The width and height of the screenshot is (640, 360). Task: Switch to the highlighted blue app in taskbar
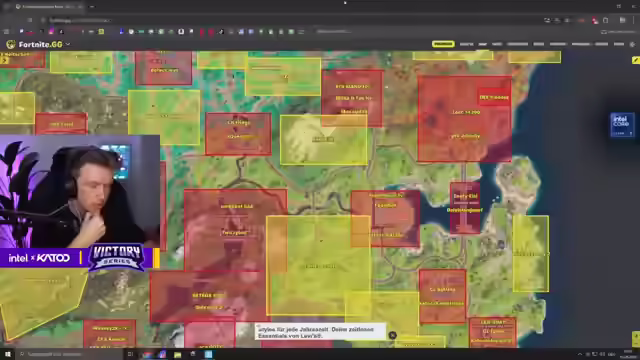[x=208, y=354]
